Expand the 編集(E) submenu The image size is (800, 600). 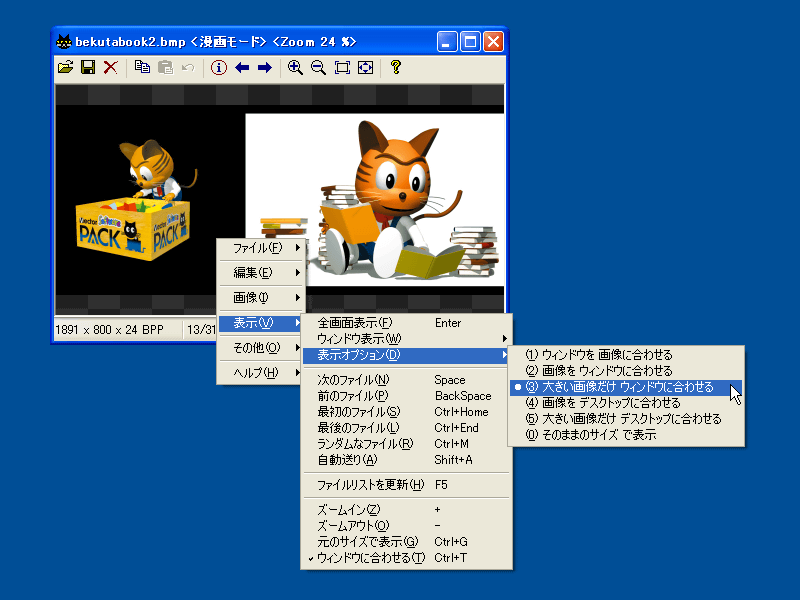point(261,273)
